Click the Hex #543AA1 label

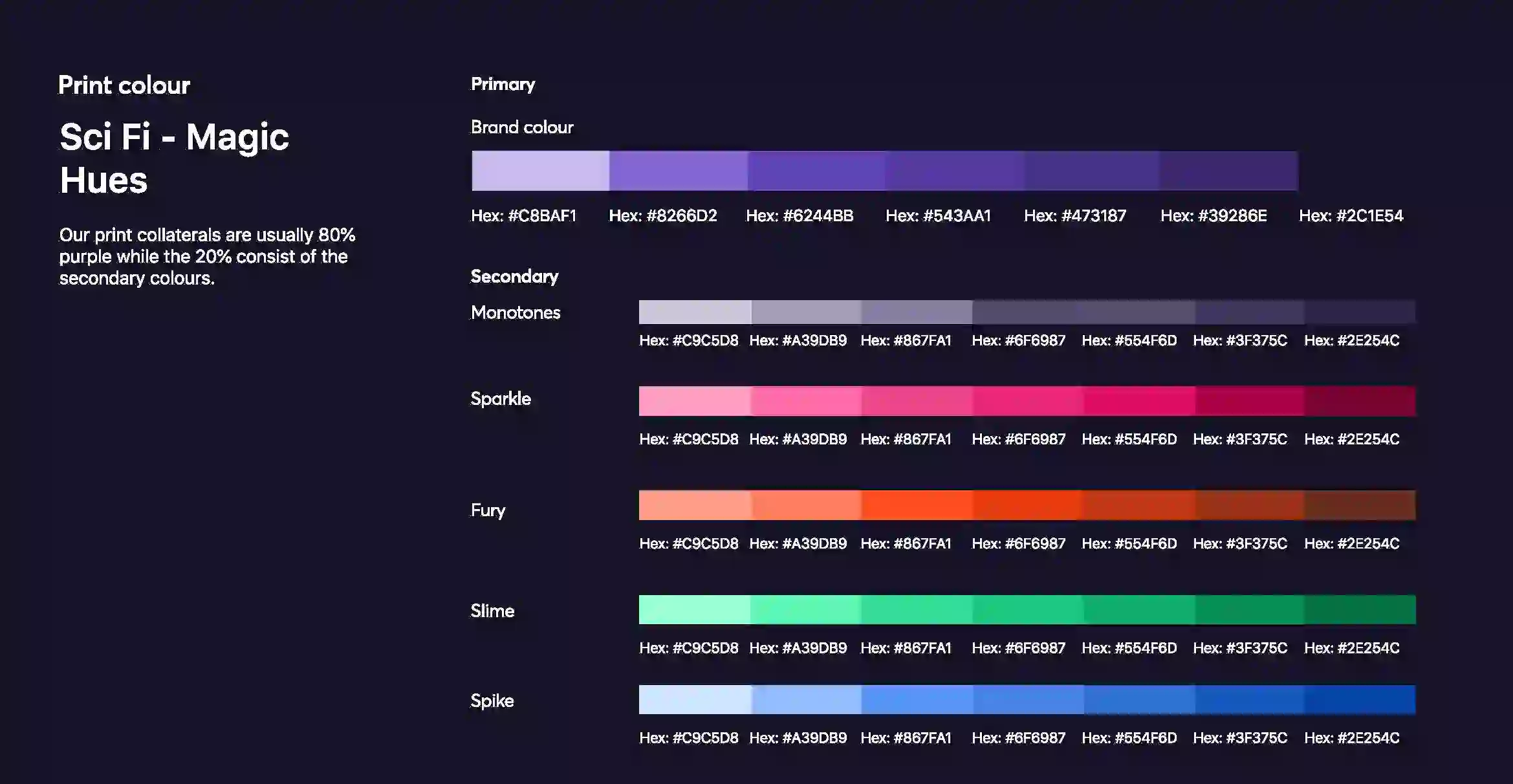tap(938, 215)
